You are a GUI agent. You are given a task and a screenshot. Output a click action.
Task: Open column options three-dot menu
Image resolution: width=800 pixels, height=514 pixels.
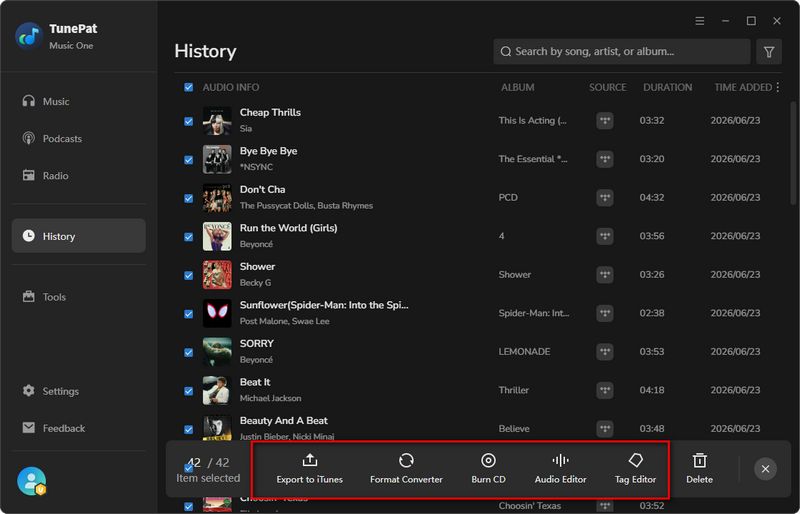pos(778,87)
